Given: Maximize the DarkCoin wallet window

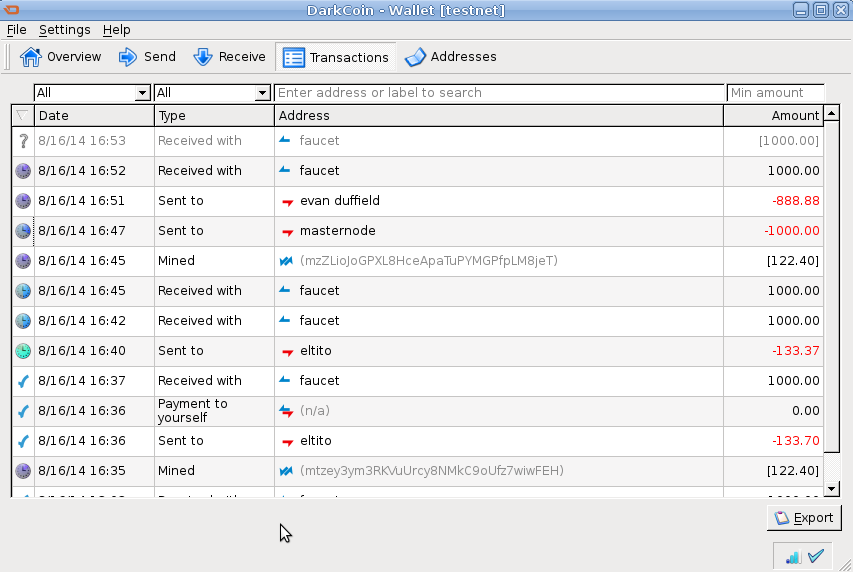Looking at the screenshot, I should point(821,10).
